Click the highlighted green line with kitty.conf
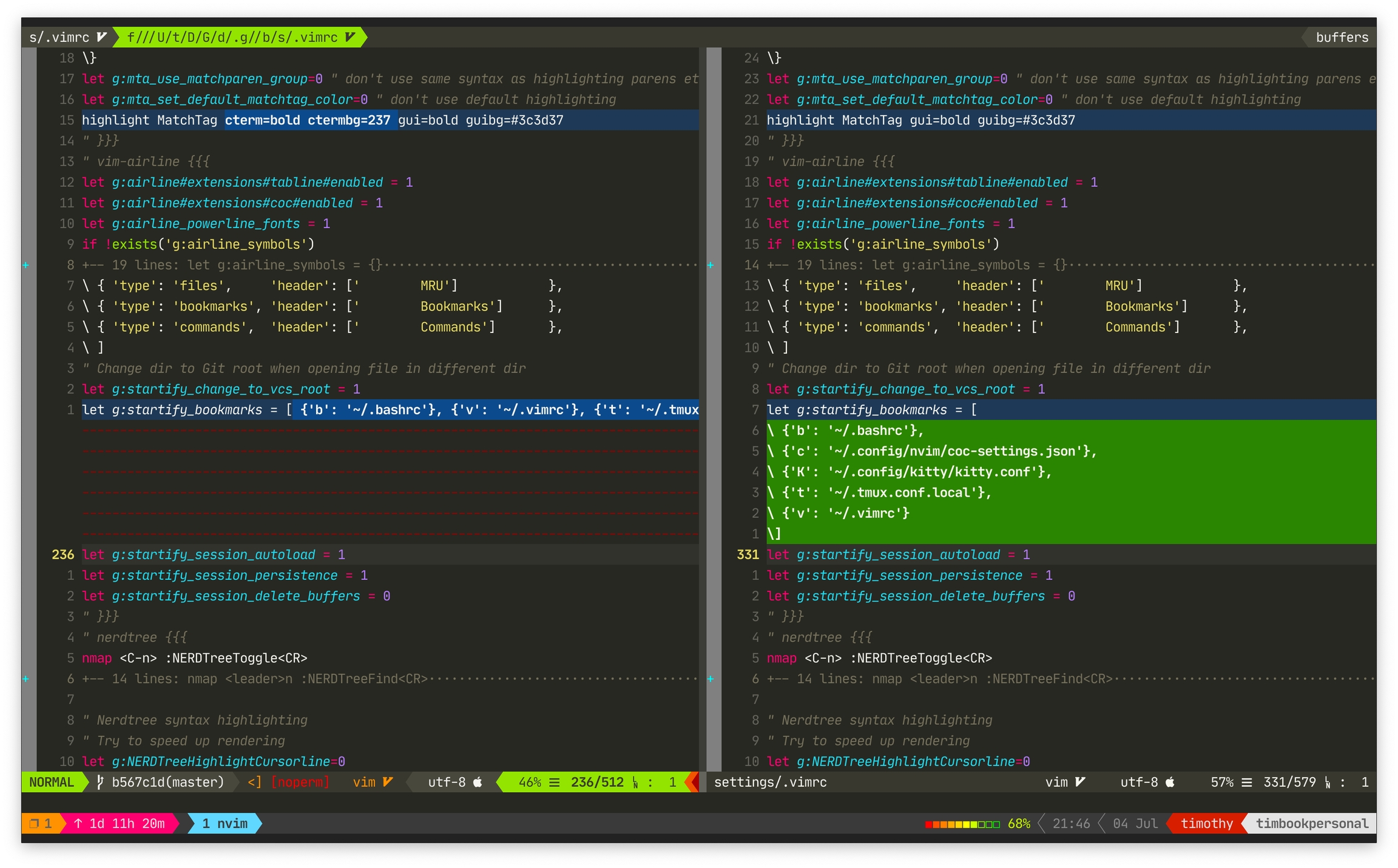 910,472
